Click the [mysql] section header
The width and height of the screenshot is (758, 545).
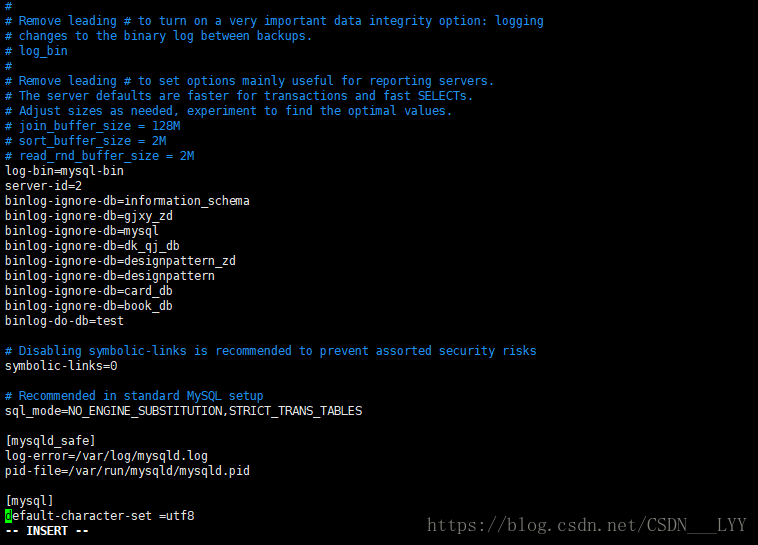(29, 501)
